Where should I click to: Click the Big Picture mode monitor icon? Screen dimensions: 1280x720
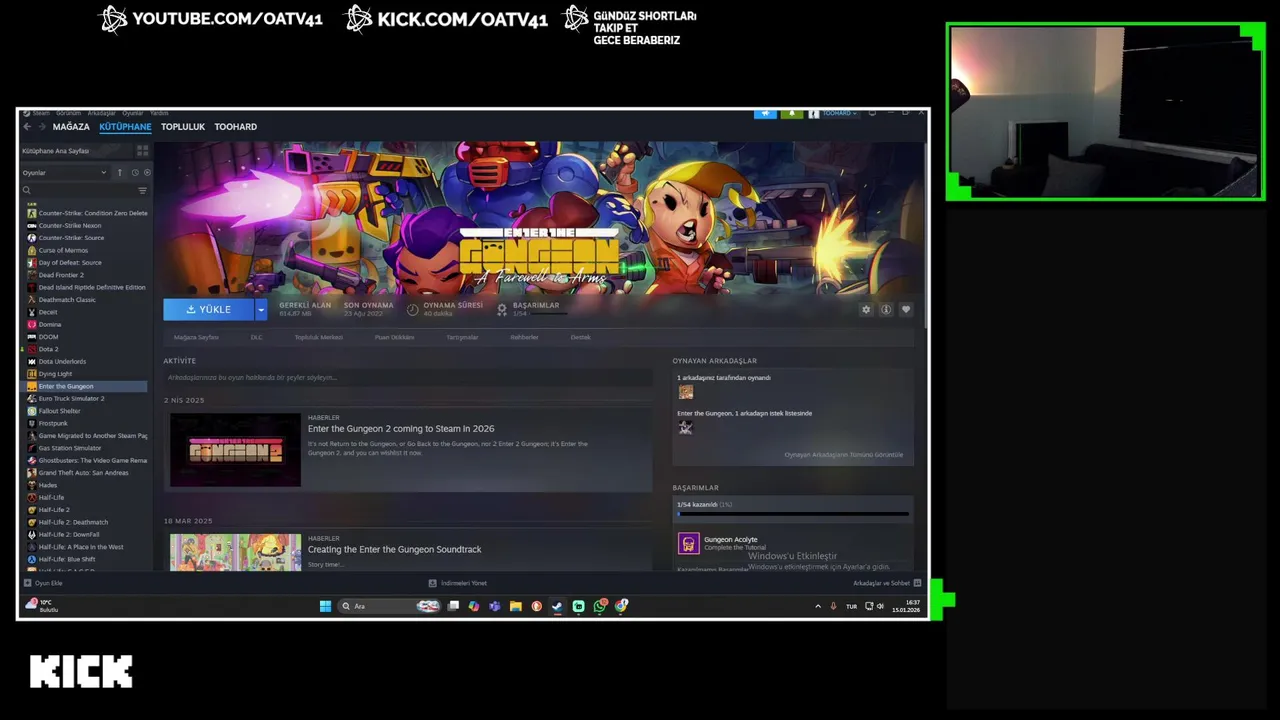click(872, 113)
